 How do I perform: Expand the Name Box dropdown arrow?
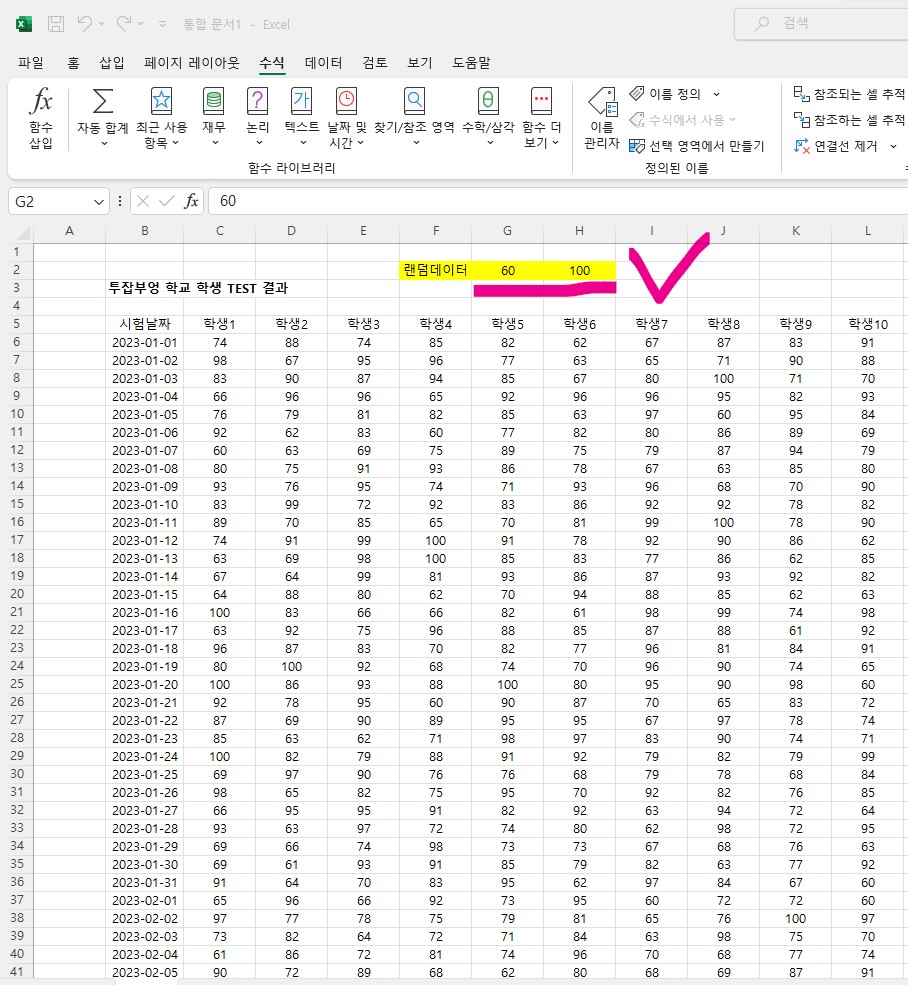point(98,202)
